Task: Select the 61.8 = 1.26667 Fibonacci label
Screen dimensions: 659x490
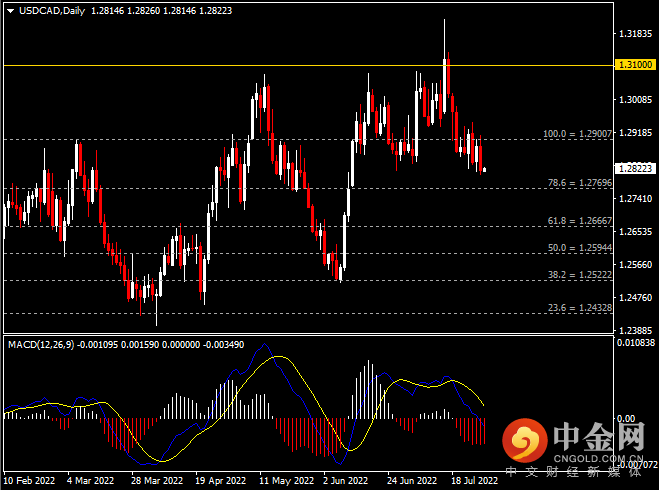Action: pyautogui.click(x=580, y=221)
